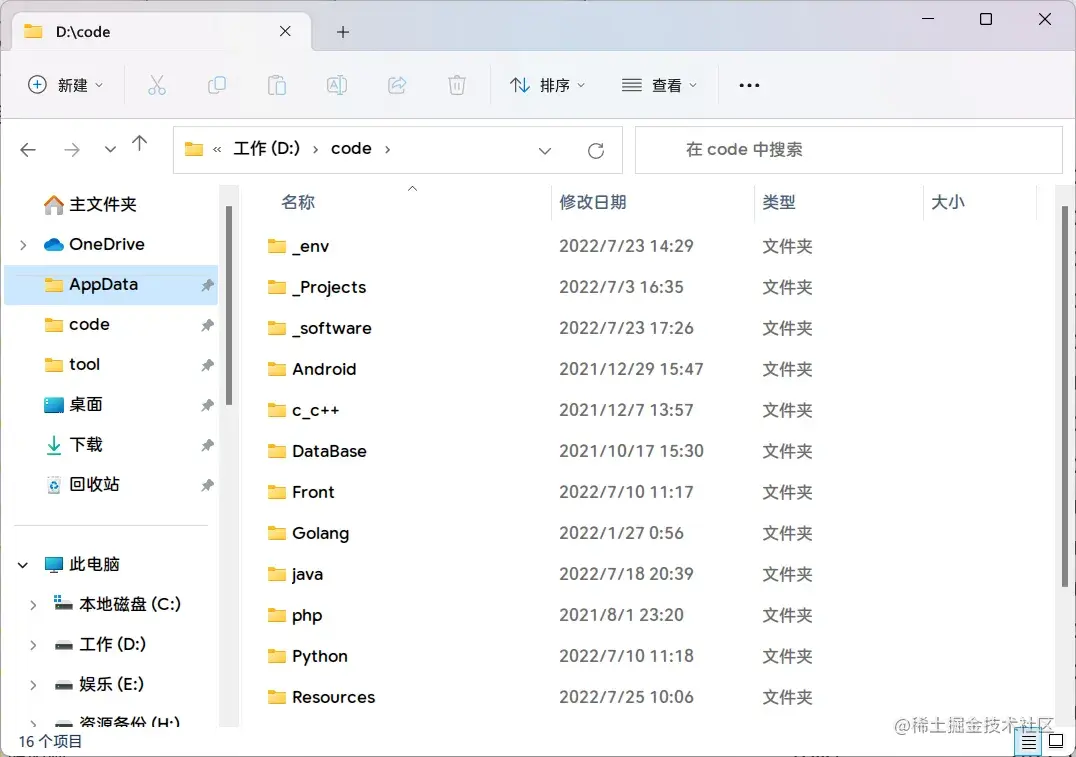The image size is (1076, 757).
Task: Sort by Date modified (修改日期) header
Action: [x=593, y=202]
